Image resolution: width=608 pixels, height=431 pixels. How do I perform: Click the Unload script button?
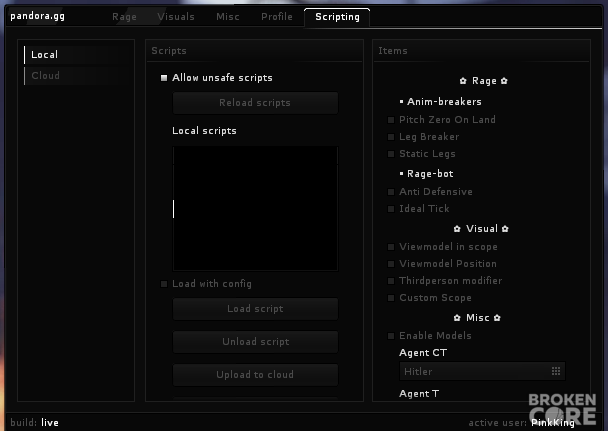(255, 342)
